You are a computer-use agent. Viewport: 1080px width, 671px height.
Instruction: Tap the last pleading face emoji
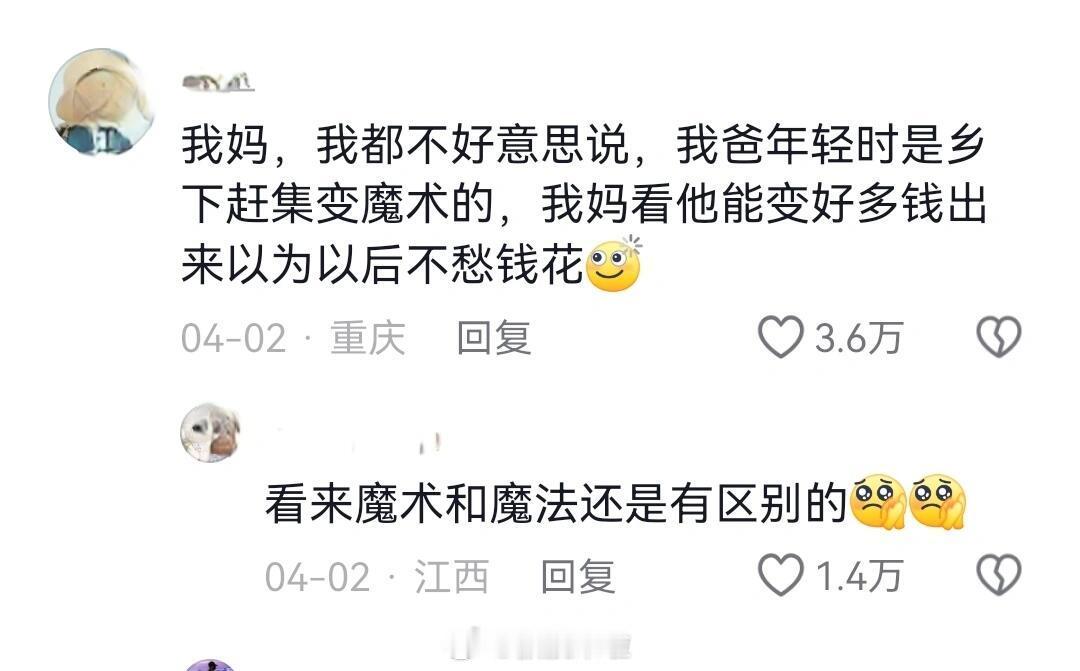[937, 502]
